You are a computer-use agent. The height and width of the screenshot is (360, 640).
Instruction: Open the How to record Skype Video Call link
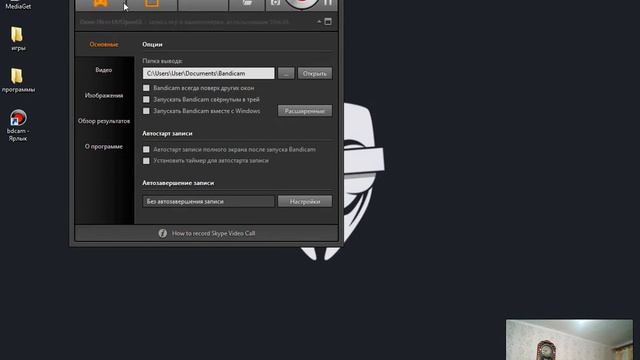coord(213,233)
